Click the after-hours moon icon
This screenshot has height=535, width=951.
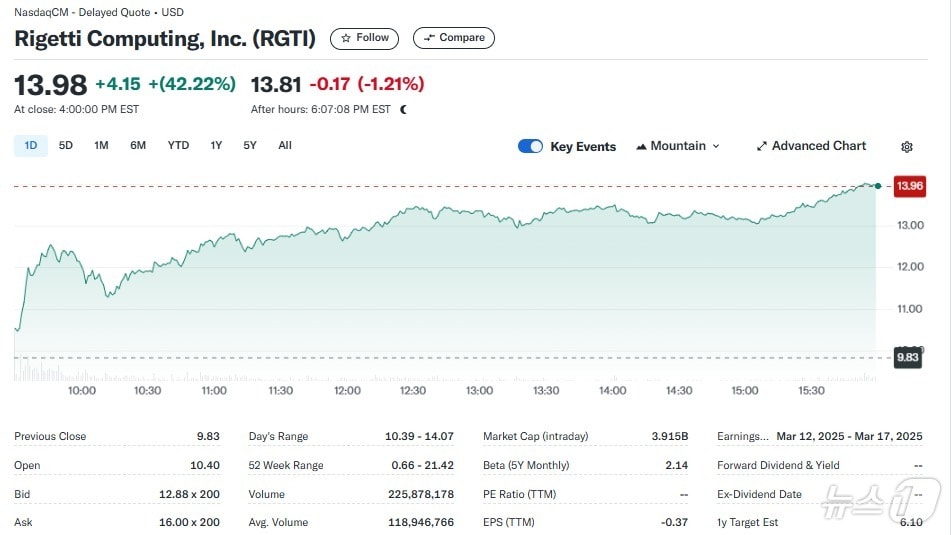(403, 110)
